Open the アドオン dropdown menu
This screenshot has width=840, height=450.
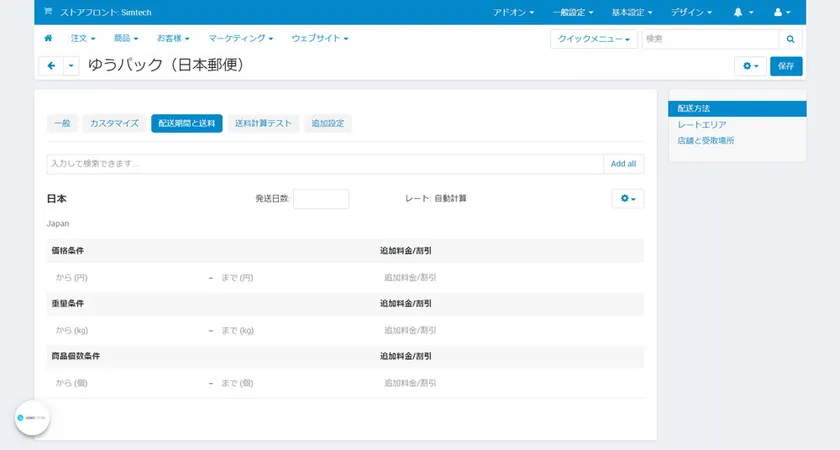tap(513, 12)
